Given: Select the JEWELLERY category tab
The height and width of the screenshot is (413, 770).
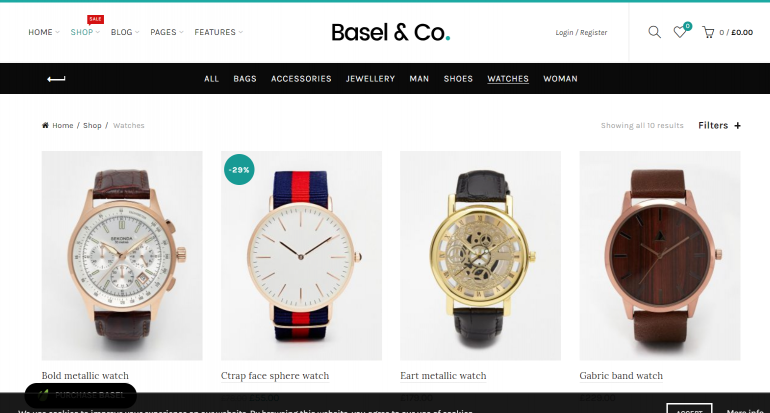Looking at the screenshot, I should pyautogui.click(x=370, y=79).
